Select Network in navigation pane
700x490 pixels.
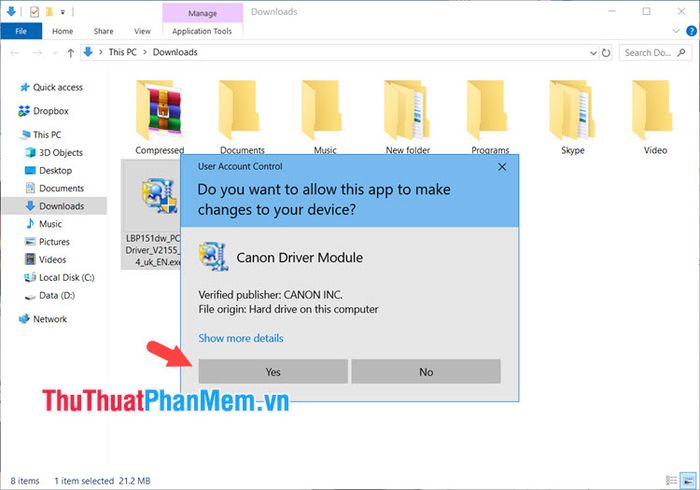(x=50, y=319)
